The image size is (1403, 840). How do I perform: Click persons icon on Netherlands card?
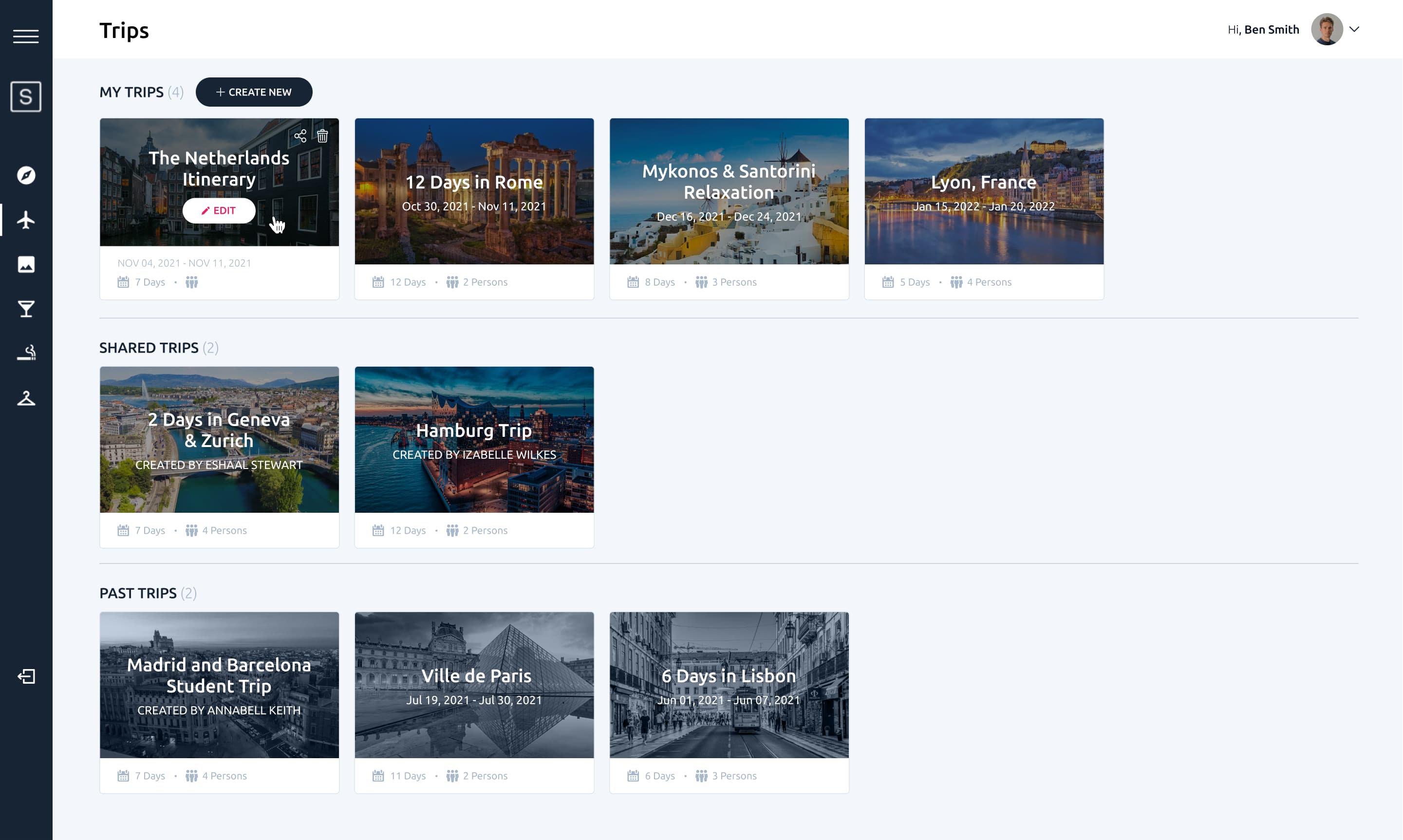(192, 282)
